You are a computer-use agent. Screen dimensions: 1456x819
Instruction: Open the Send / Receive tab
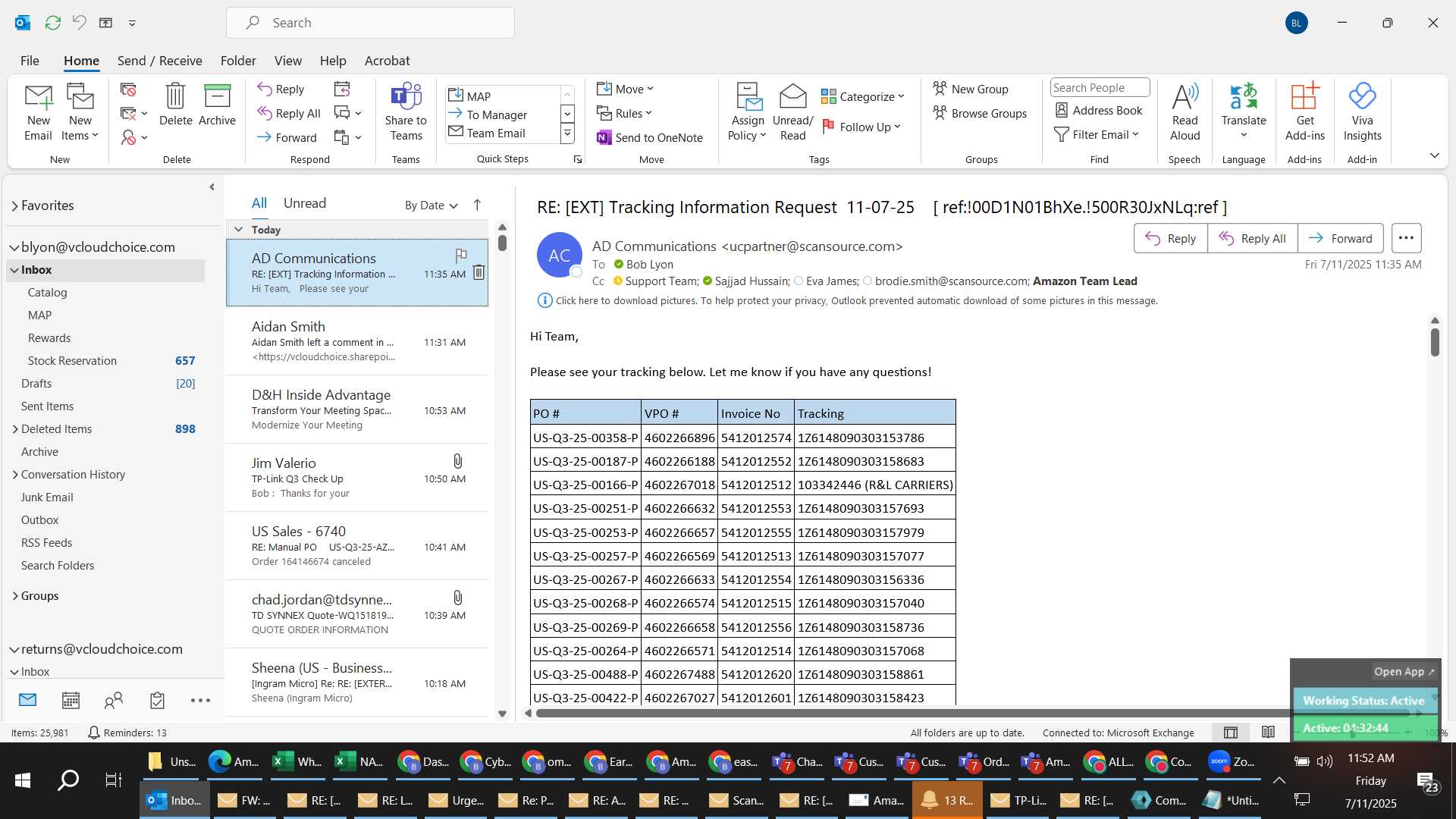coord(159,61)
